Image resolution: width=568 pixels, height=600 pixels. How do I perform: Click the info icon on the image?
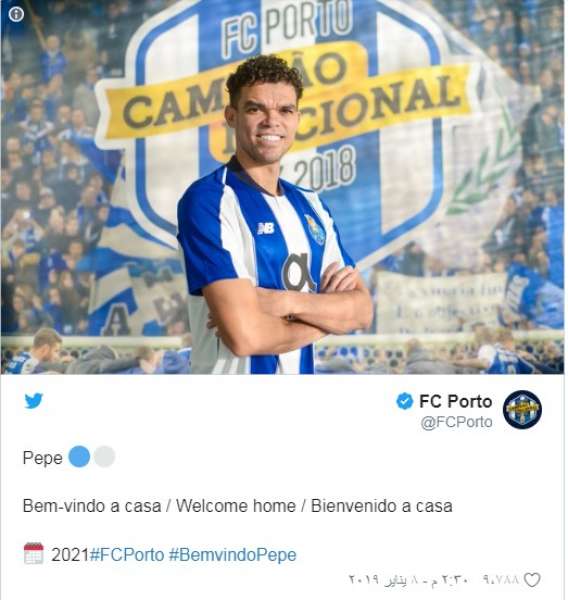point(16,14)
